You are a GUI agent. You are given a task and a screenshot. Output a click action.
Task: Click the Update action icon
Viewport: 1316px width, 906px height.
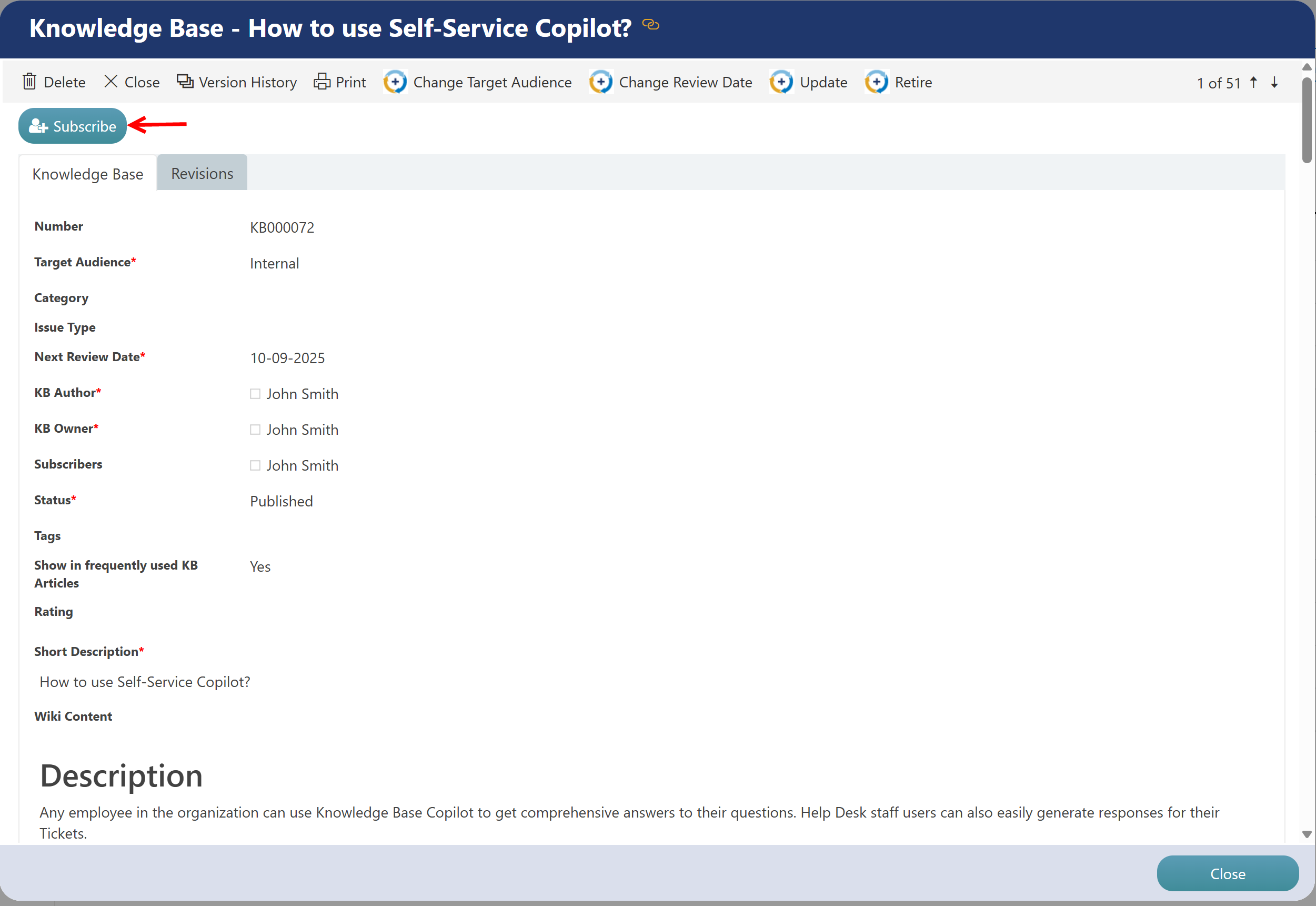(782, 82)
